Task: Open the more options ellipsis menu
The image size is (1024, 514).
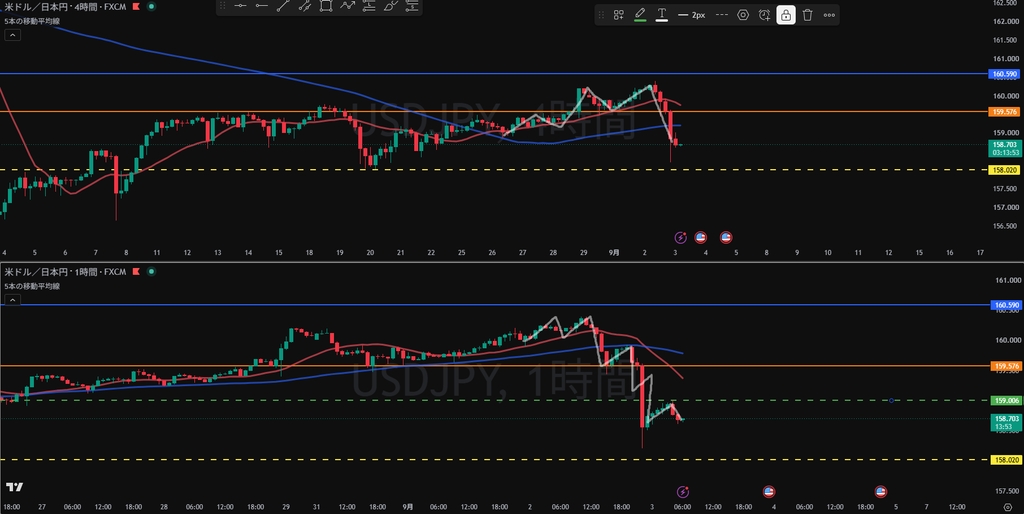Action: pyautogui.click(x=829, y=15)
